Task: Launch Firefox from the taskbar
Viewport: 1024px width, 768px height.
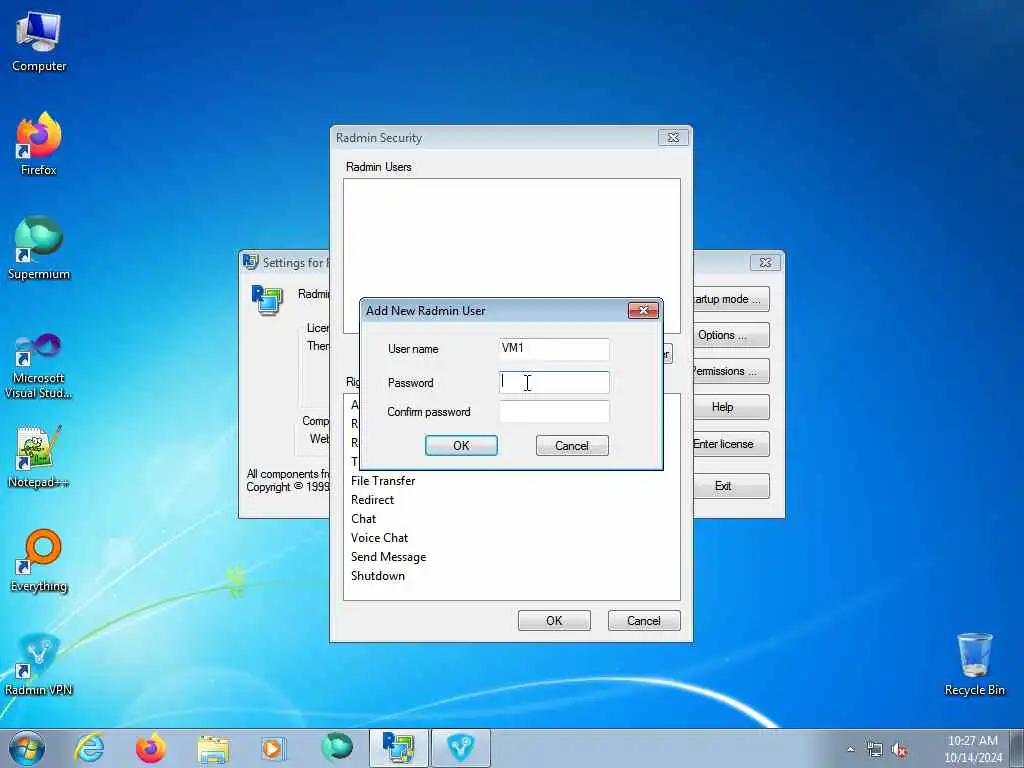Action: [151, 748]
